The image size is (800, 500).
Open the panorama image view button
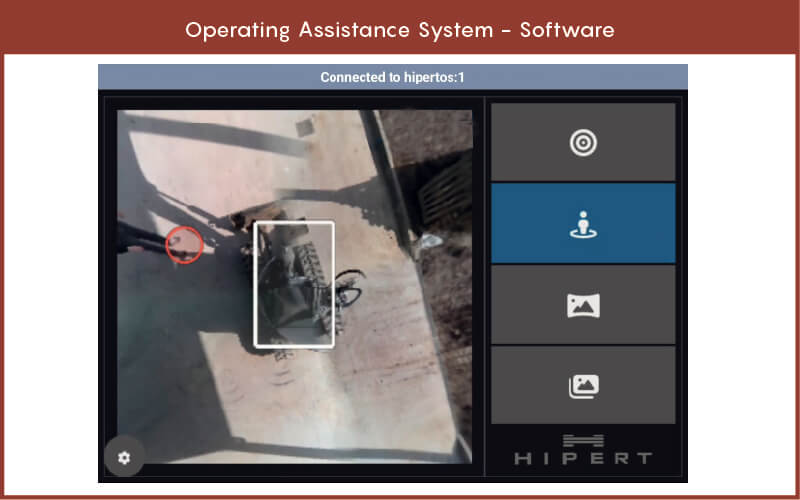pos(583,305)
